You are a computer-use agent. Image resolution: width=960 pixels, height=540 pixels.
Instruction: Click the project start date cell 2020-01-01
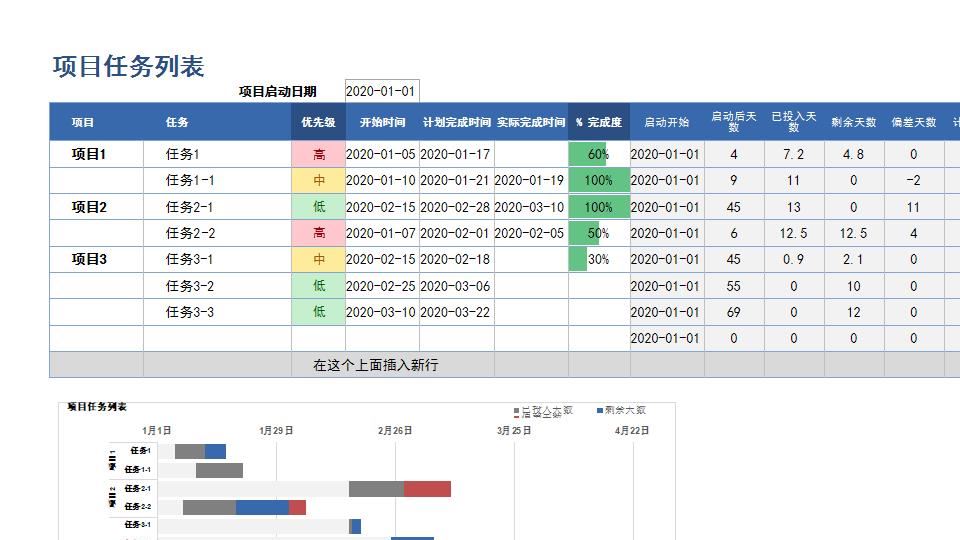click(x=382, y=91)
